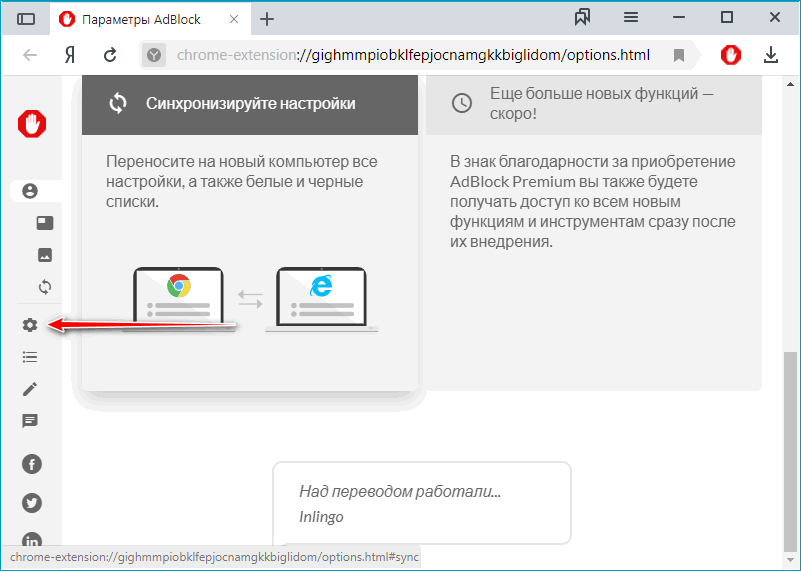The height and width of the screenshot is (571, 801).
Task: Open the sync icon in the sidebar
Action: [x=45, y=287]
